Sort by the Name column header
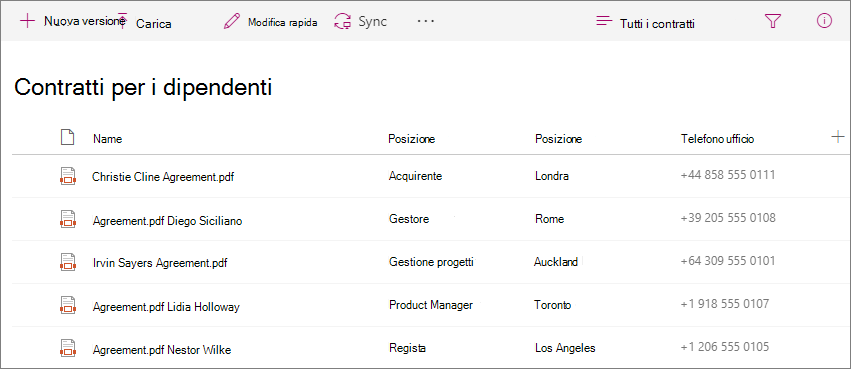The width and height of the screenshot is (851, 369). (x=107, y=139)
